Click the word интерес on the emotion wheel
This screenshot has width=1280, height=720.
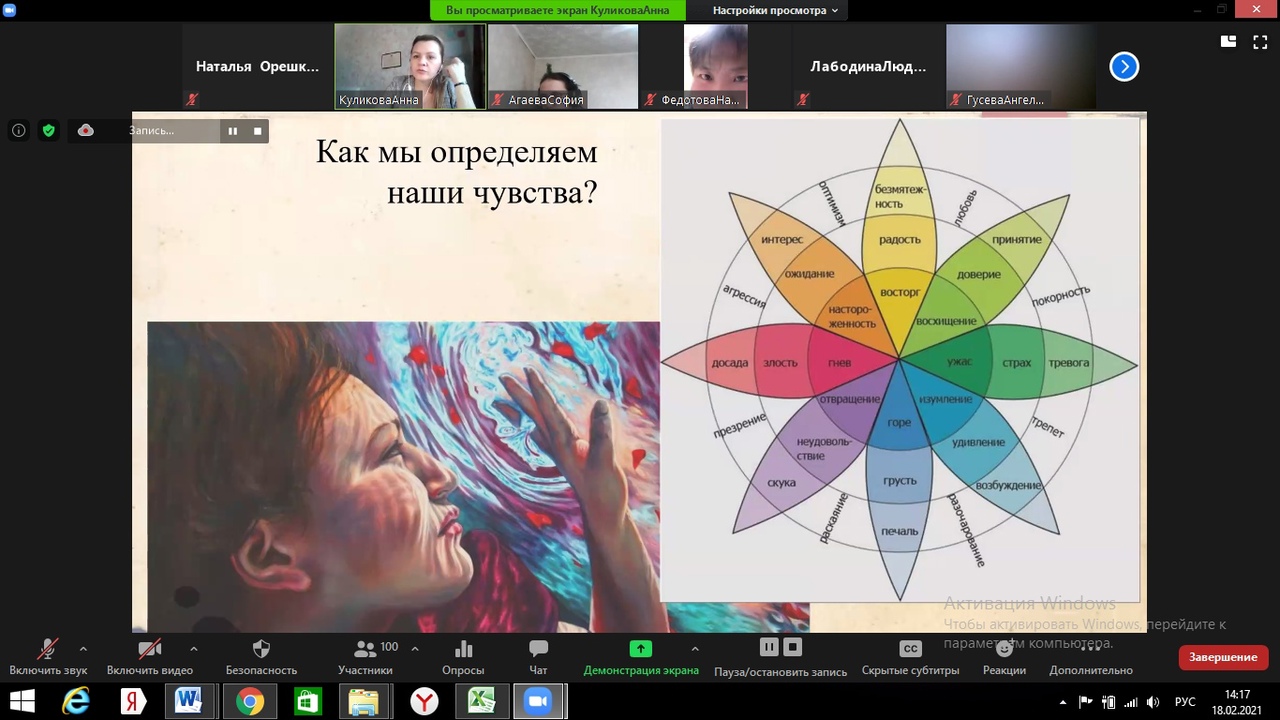click(782, 240)
